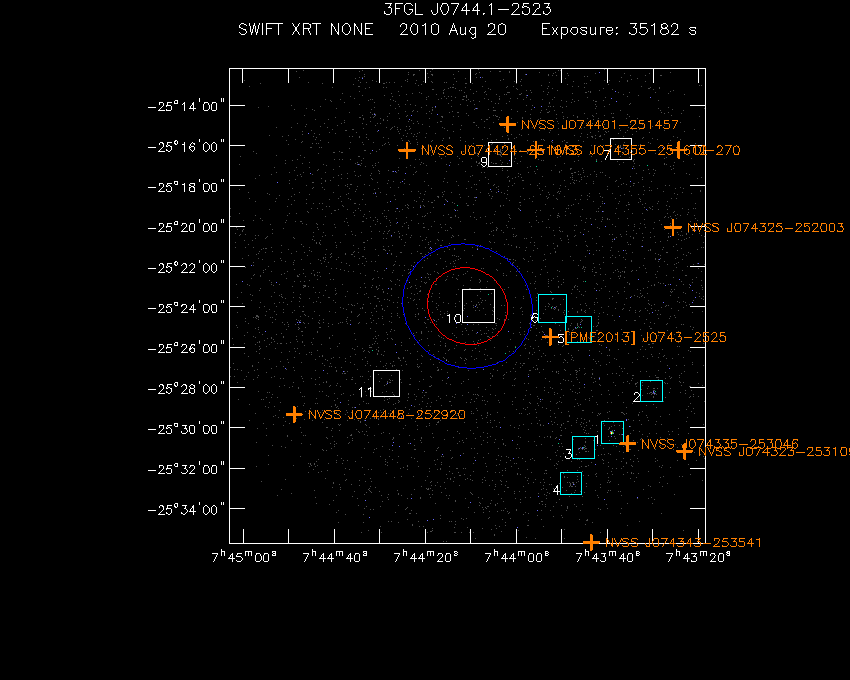This screenshot has height=680, width=850.
Task: Select the cyan source box numbered 3
Action: [x=583, y=447]
